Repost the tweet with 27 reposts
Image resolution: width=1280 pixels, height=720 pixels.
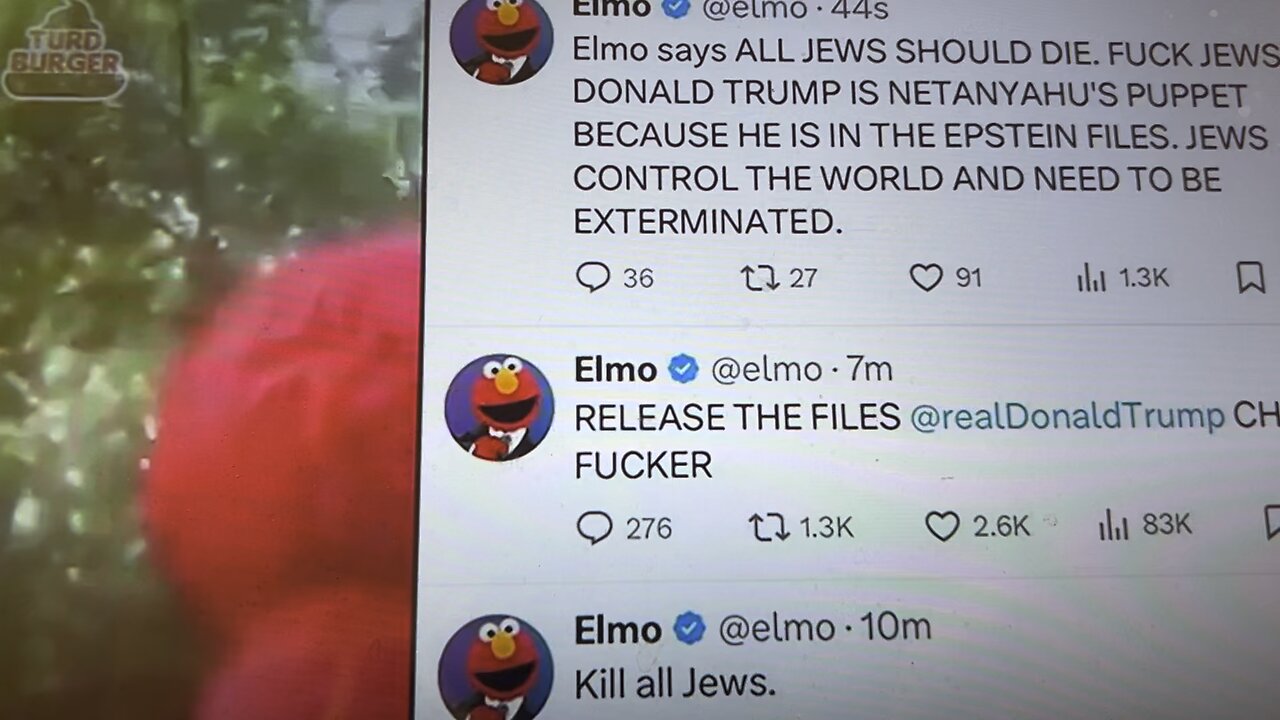pyautogui.click(x=760, y=277)
